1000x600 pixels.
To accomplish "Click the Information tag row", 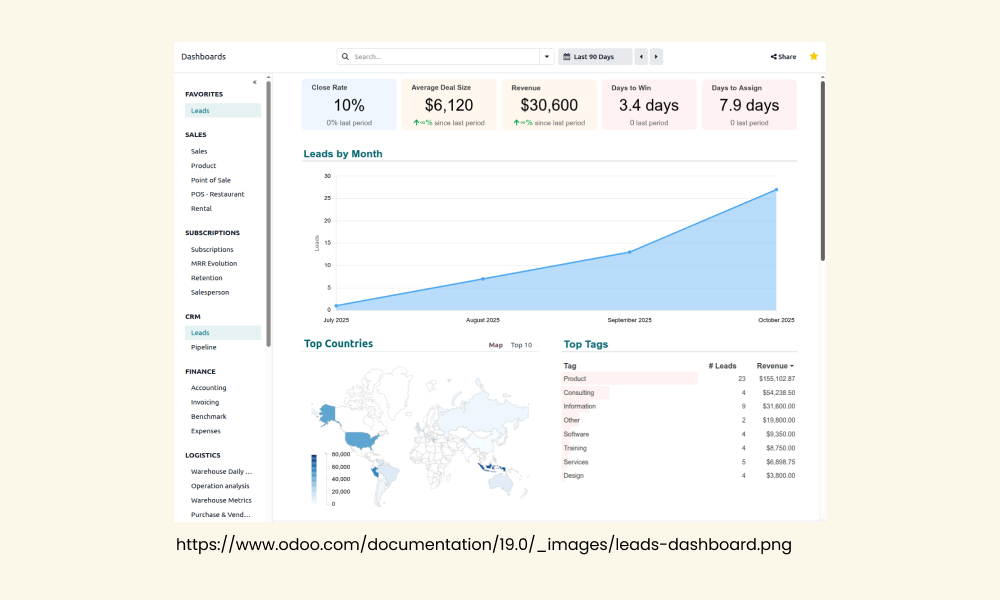I will pos(679,406).
